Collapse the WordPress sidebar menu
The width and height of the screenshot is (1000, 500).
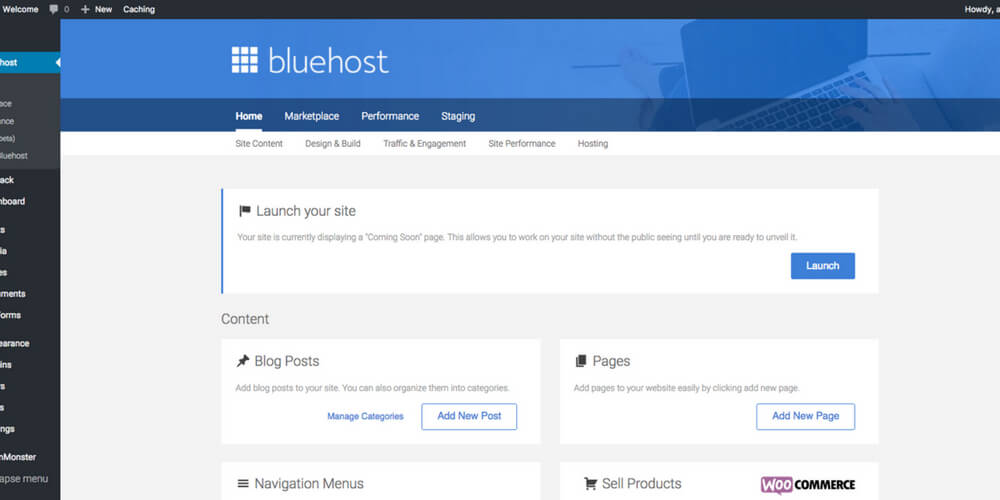(x=24, y=479)
